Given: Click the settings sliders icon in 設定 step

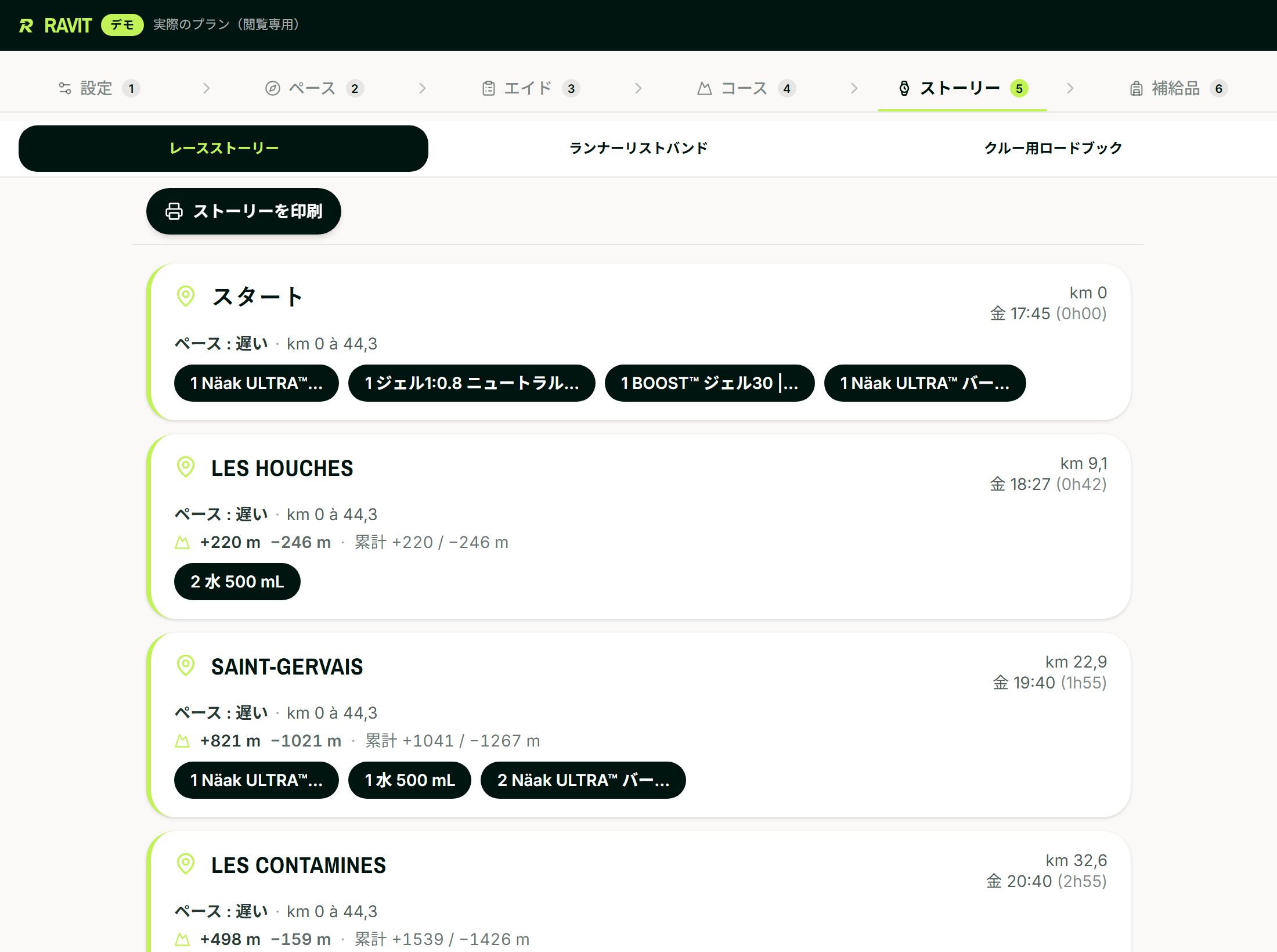Looking at the screenshot, I should coord(65,88).
